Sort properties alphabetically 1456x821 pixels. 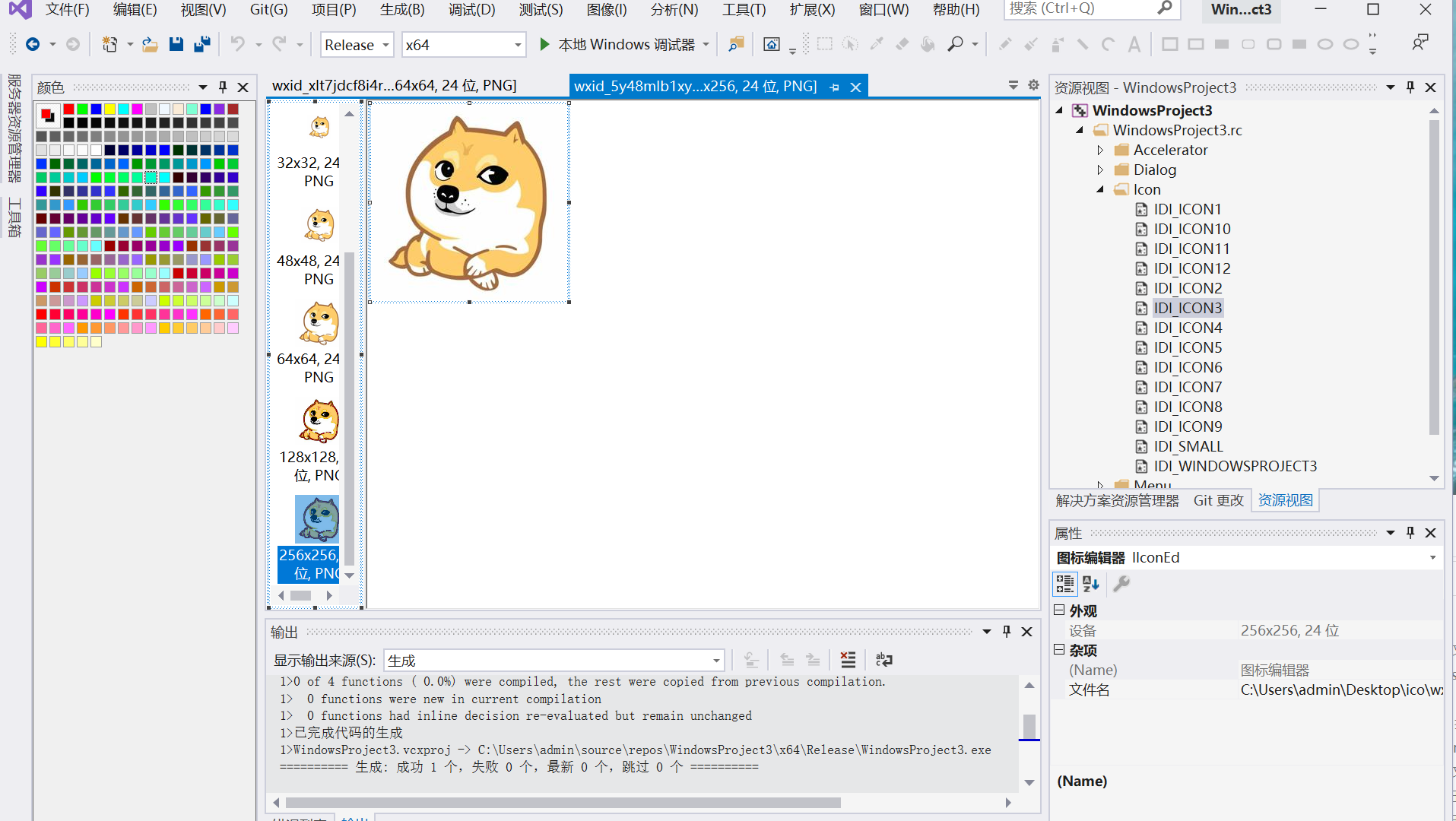click(x=1091, y=584)
